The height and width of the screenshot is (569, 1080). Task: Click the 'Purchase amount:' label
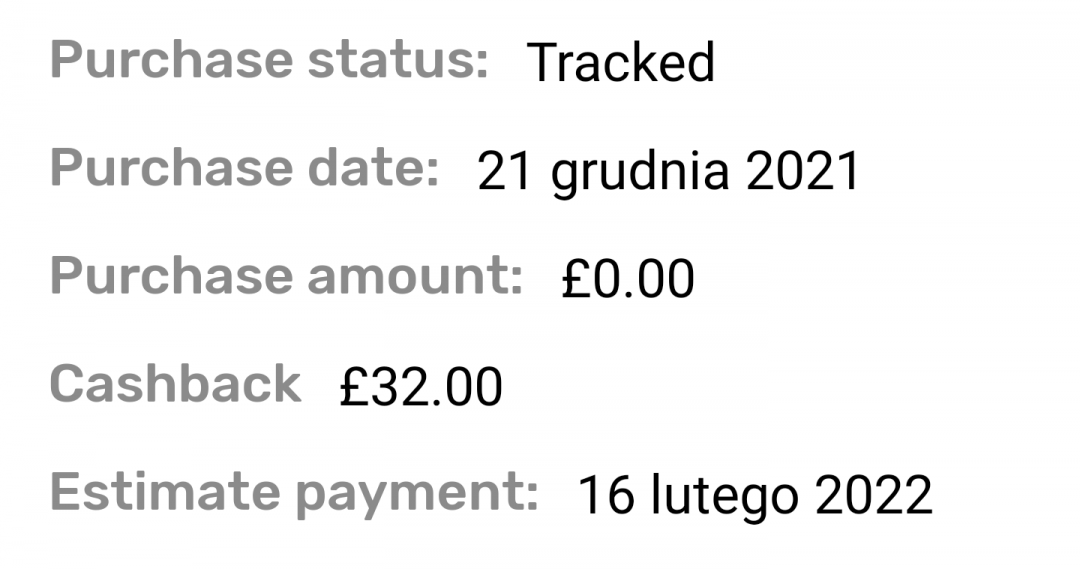(x=286, y=277)
